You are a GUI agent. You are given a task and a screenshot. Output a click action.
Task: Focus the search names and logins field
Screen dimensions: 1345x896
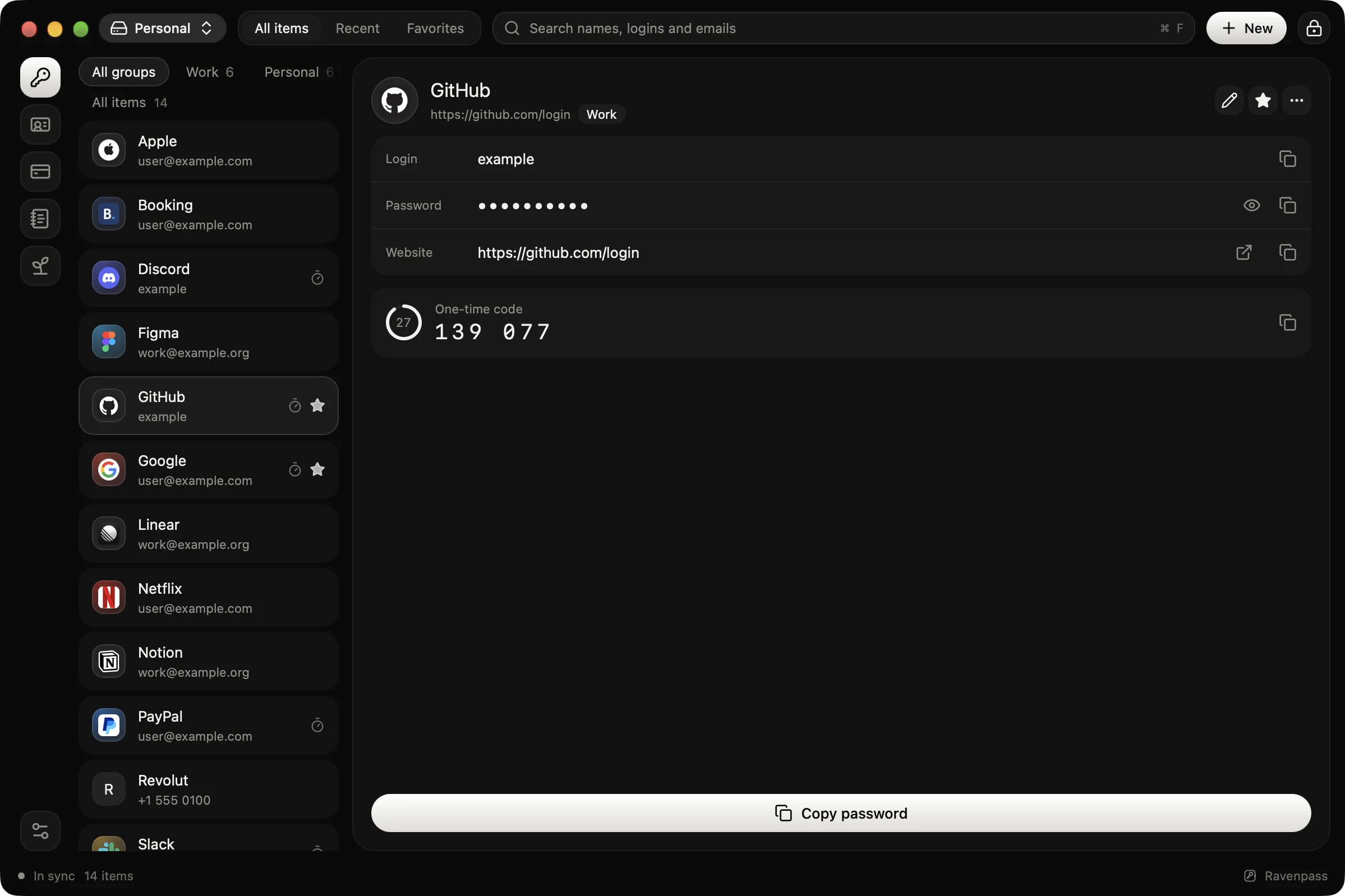click(843, 28)
